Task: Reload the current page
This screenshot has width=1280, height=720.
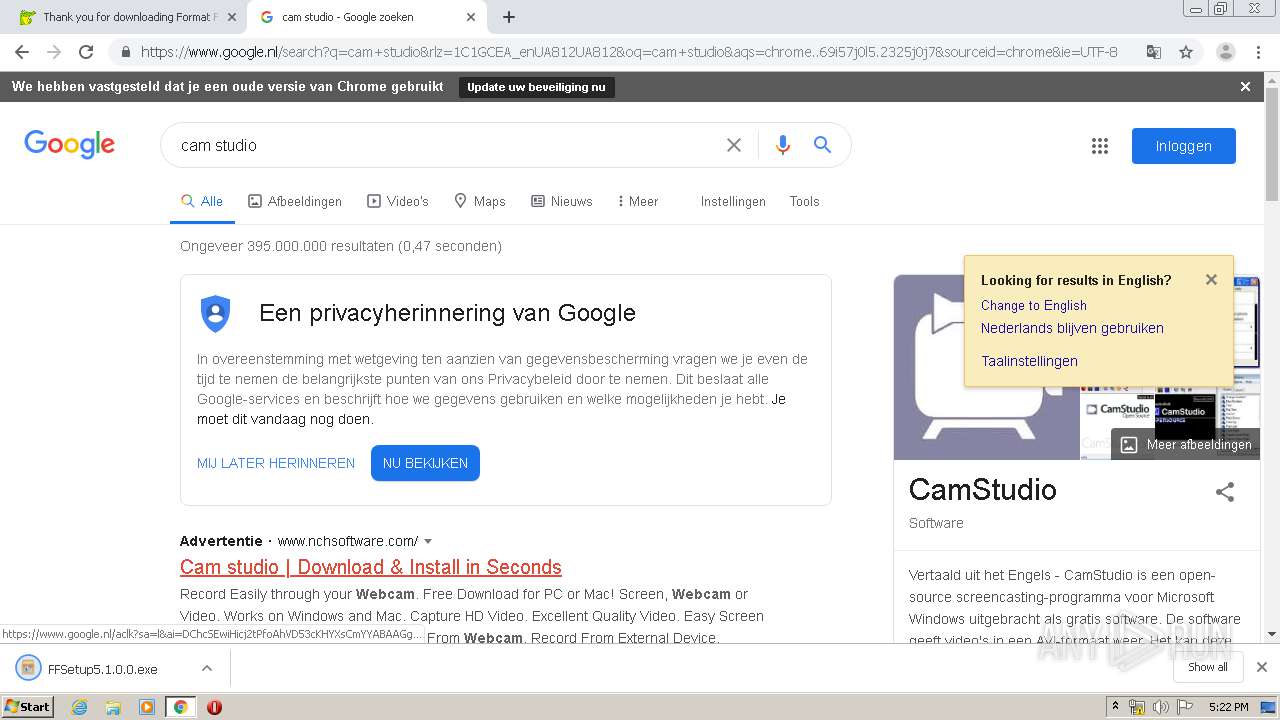Action: point(86,52)
